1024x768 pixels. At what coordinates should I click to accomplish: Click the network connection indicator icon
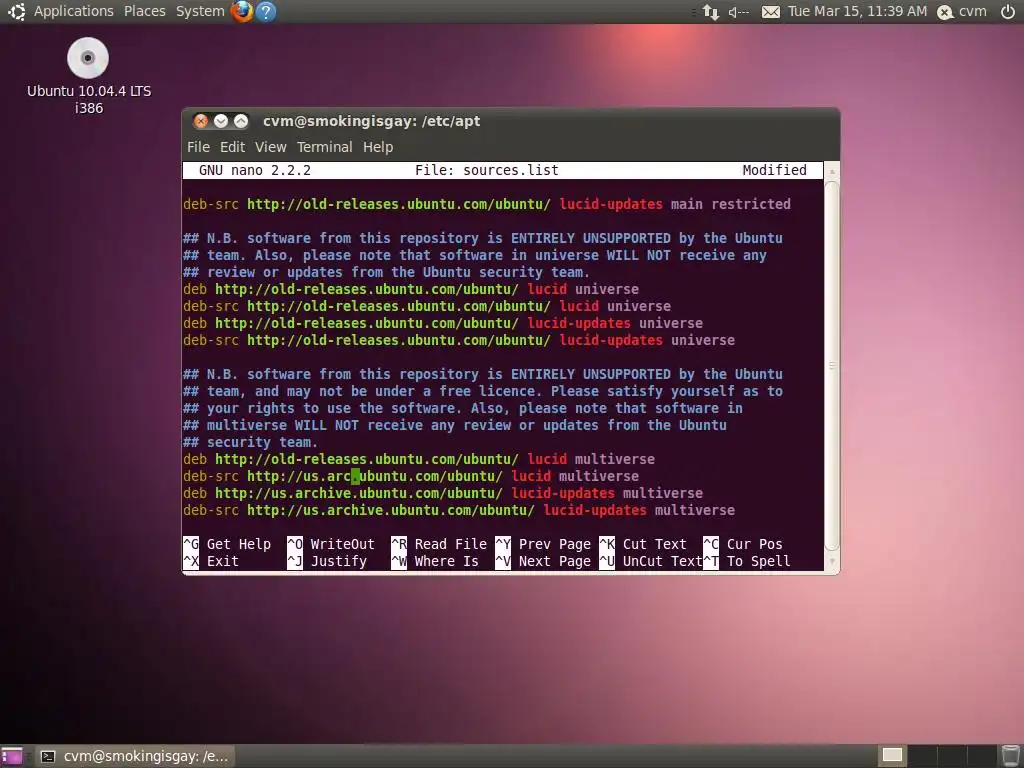pyautogui.click(x=711, y=12)
